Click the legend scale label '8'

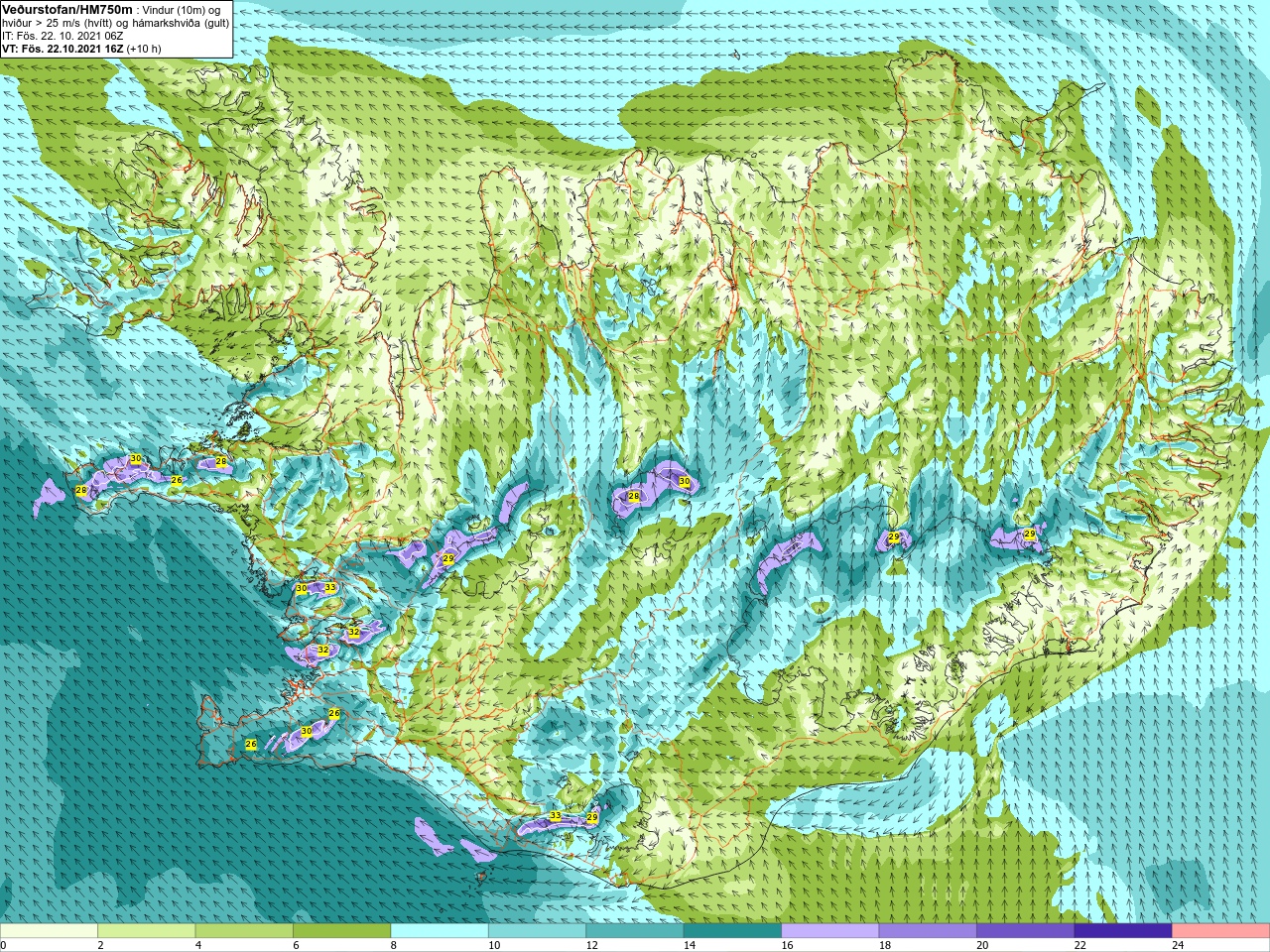tap(394, 946)
